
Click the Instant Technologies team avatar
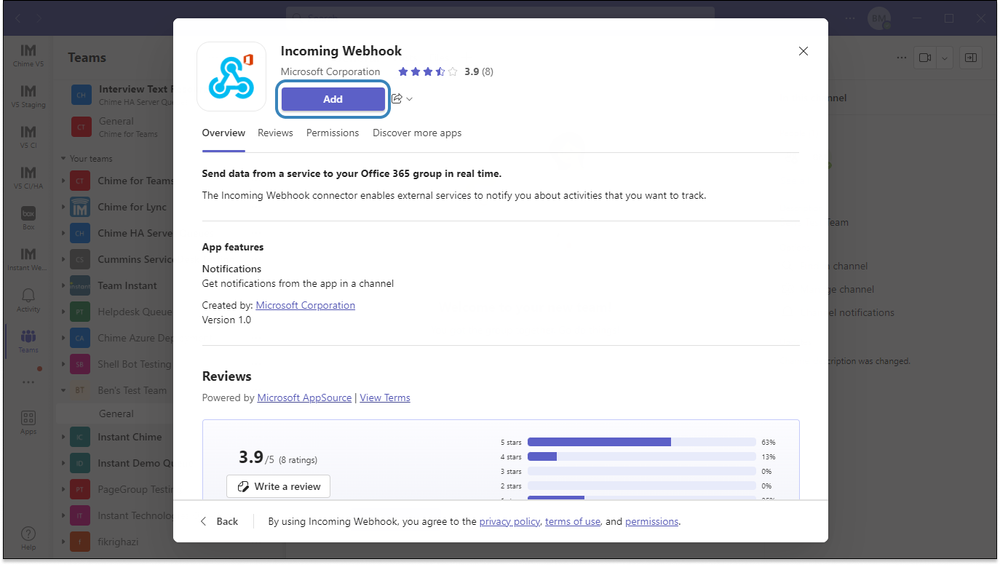click(x=80, y=515)
